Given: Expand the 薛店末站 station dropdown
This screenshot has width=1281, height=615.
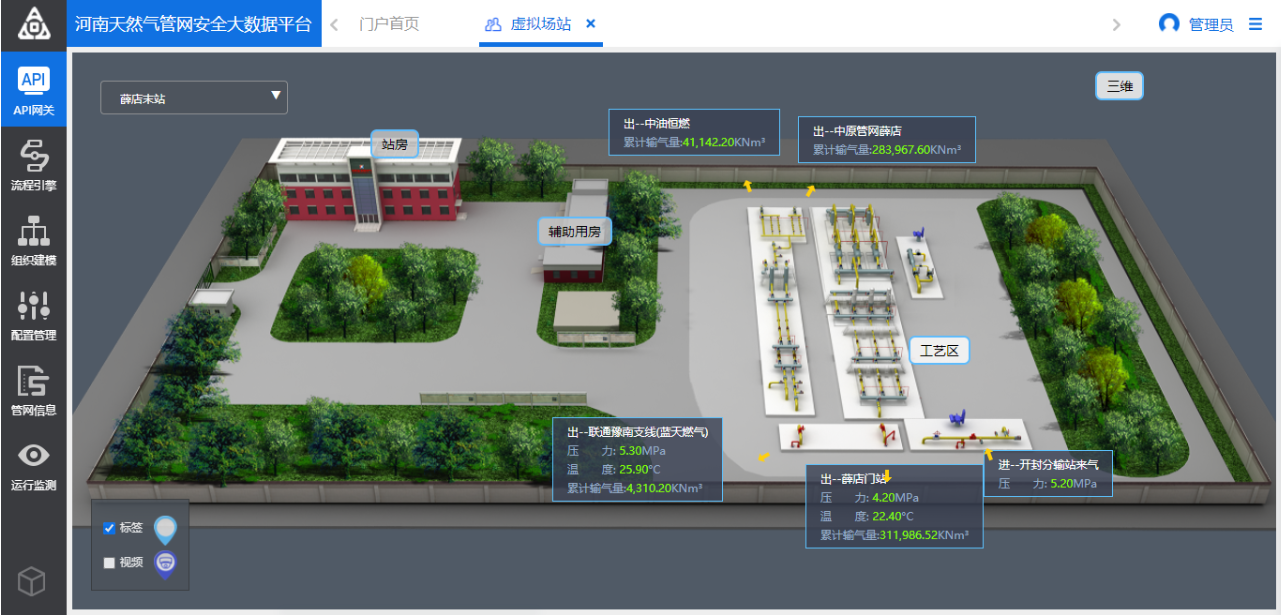Looking at the screenshot, I should (194, 97).
